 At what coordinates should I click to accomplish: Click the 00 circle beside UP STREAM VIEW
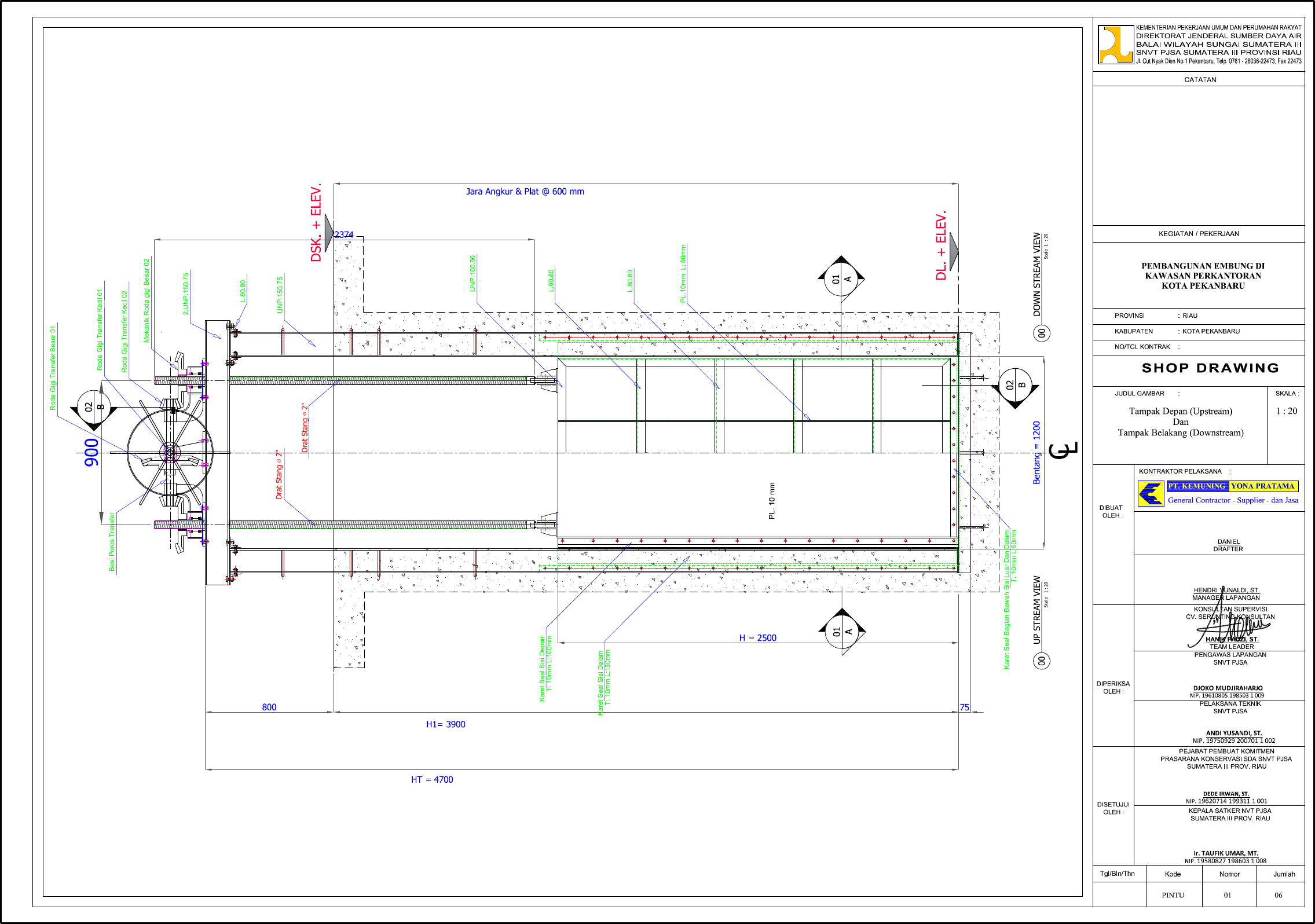[x=1042, y=661]
